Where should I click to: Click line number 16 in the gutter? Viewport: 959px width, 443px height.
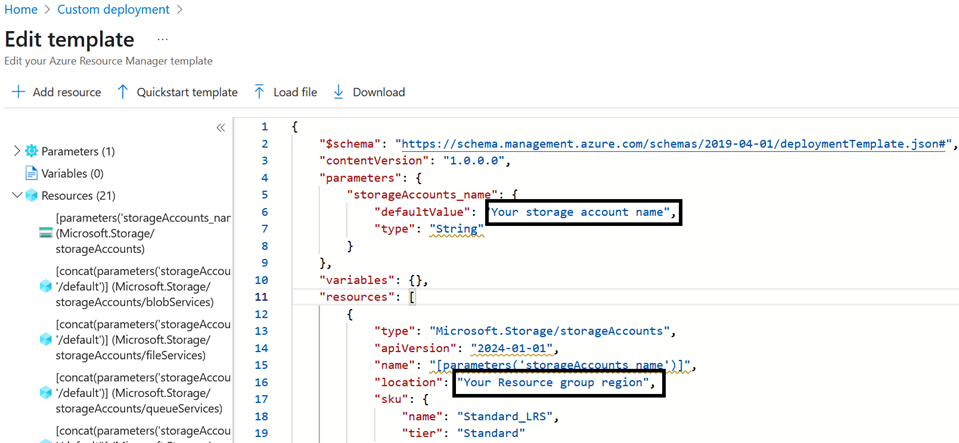[x=261, y=382]
